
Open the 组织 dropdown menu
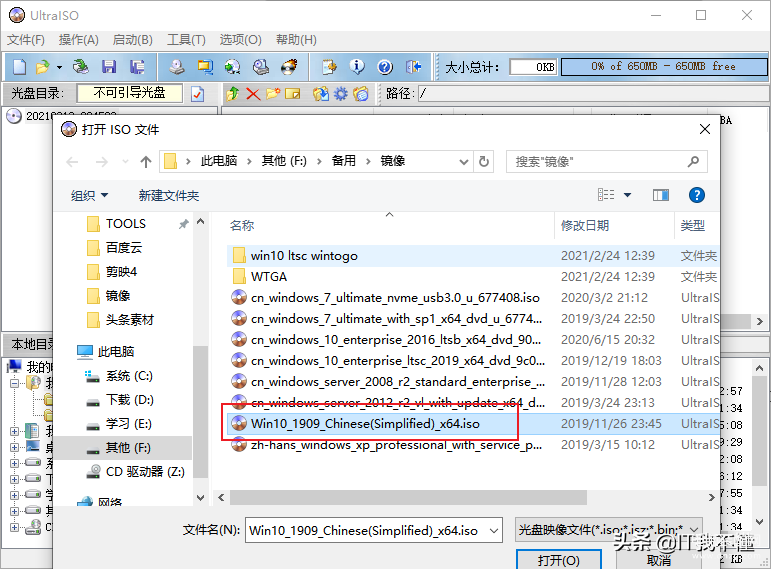[x=89, y=196]
